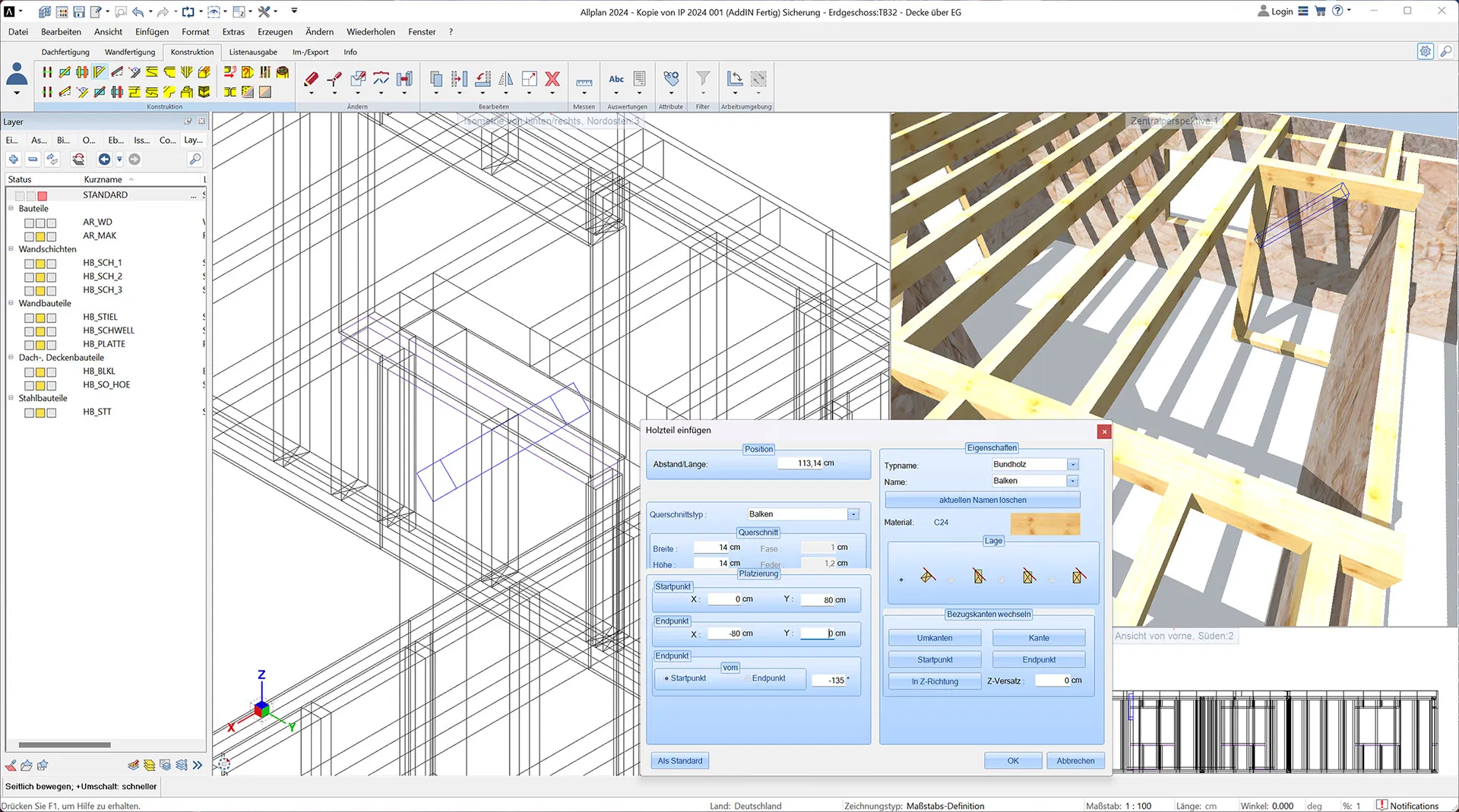This screenshot has height=812, width=1459.
Task: Select the Abc text evaluation icon in Auswertungen
Action: click(x=616, y=79)
